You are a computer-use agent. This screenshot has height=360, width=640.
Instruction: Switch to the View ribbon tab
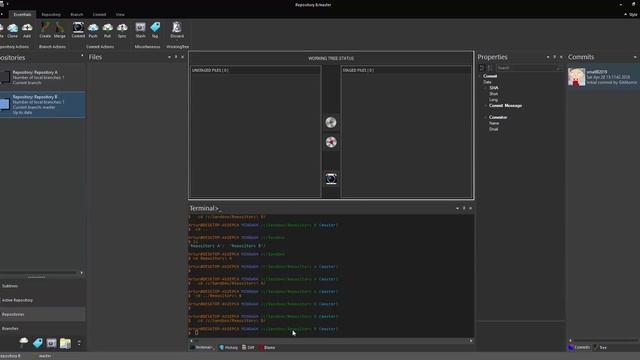pos(120,14)
